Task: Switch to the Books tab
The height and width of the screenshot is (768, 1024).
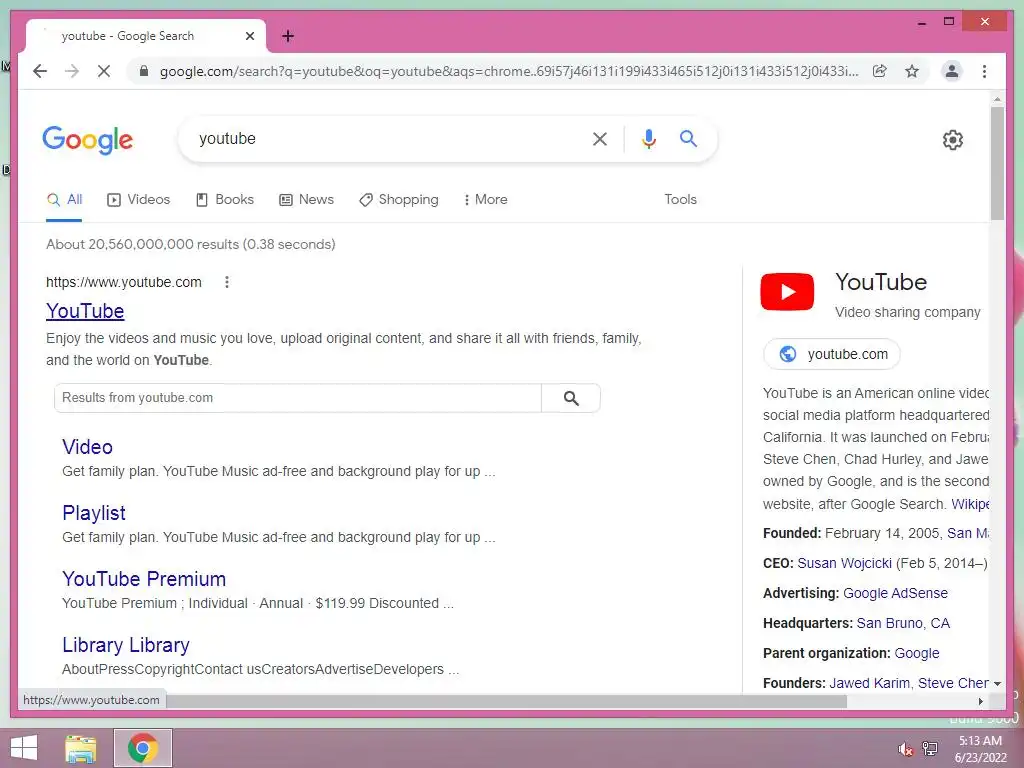Action: (x=225, y=200)
